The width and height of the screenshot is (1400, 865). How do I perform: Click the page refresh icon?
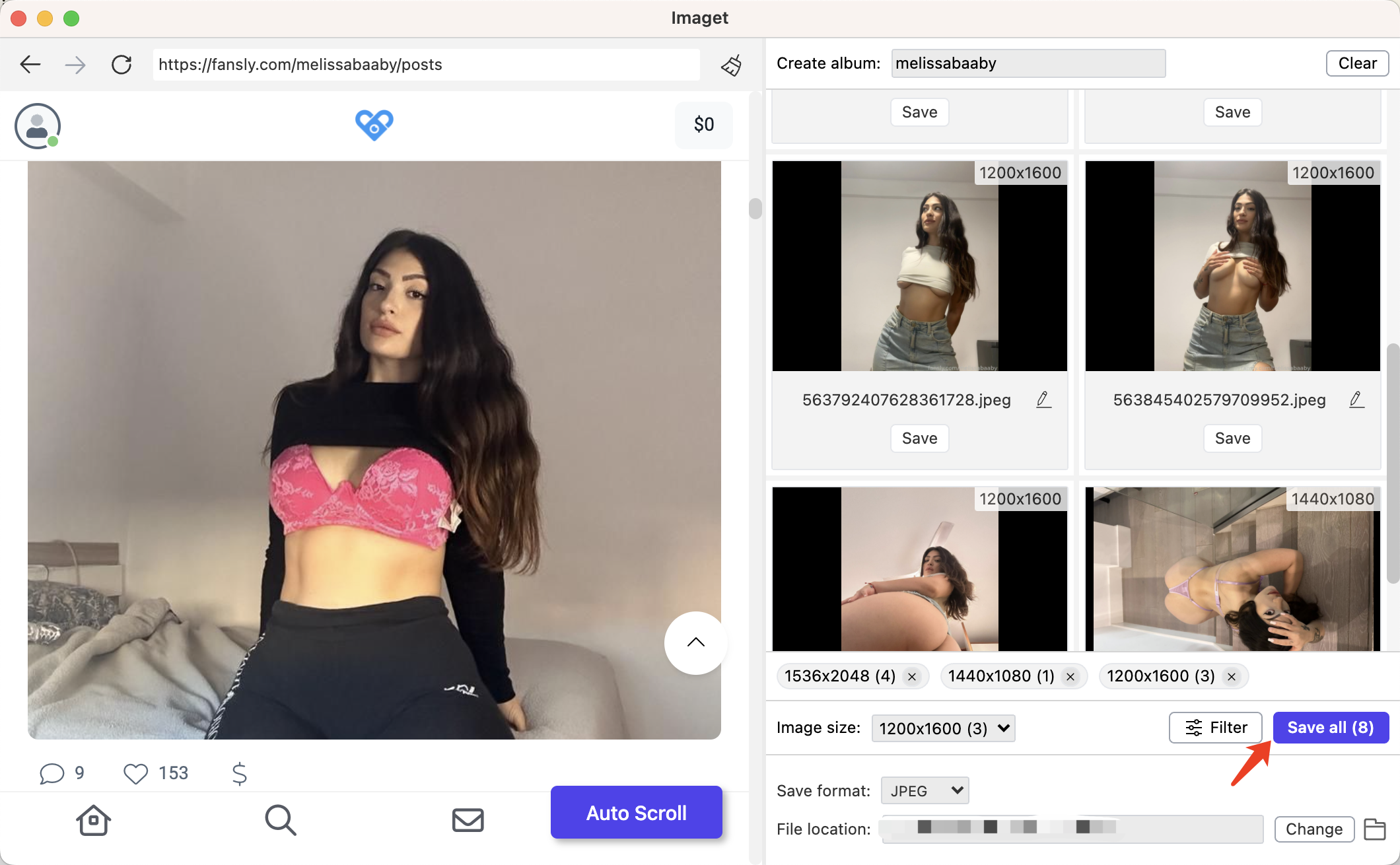pyautogui.click(x=122, y=64)
